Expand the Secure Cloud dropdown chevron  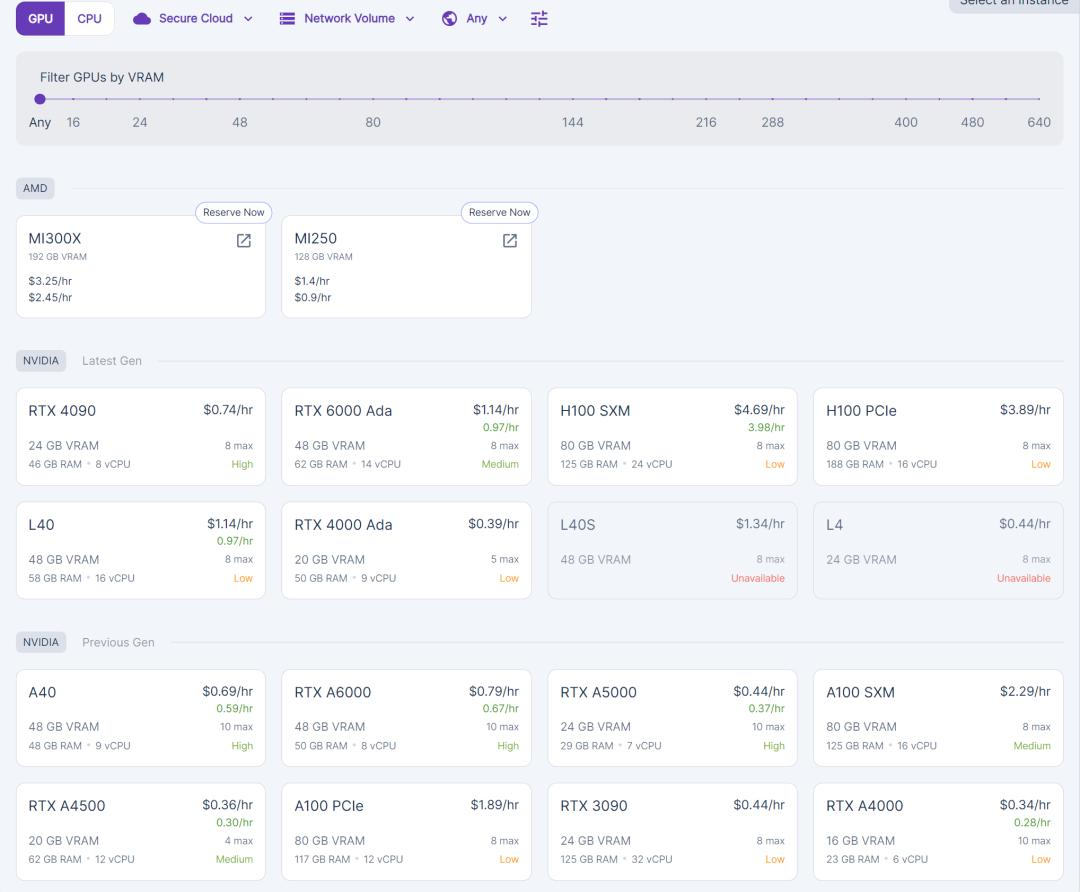(248, 19)
